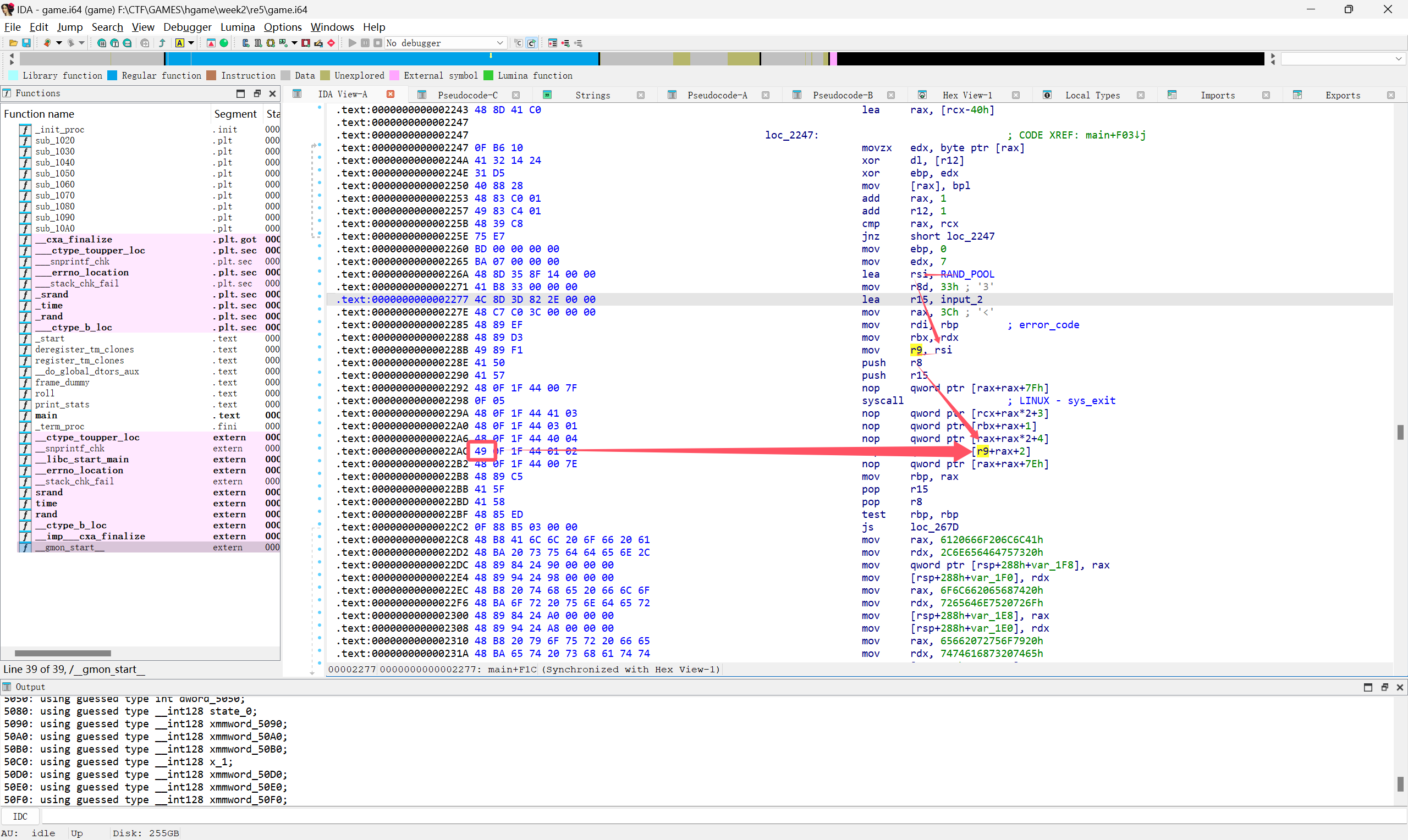Toggle the first C pseudocode sync toolbar icon

518,43
